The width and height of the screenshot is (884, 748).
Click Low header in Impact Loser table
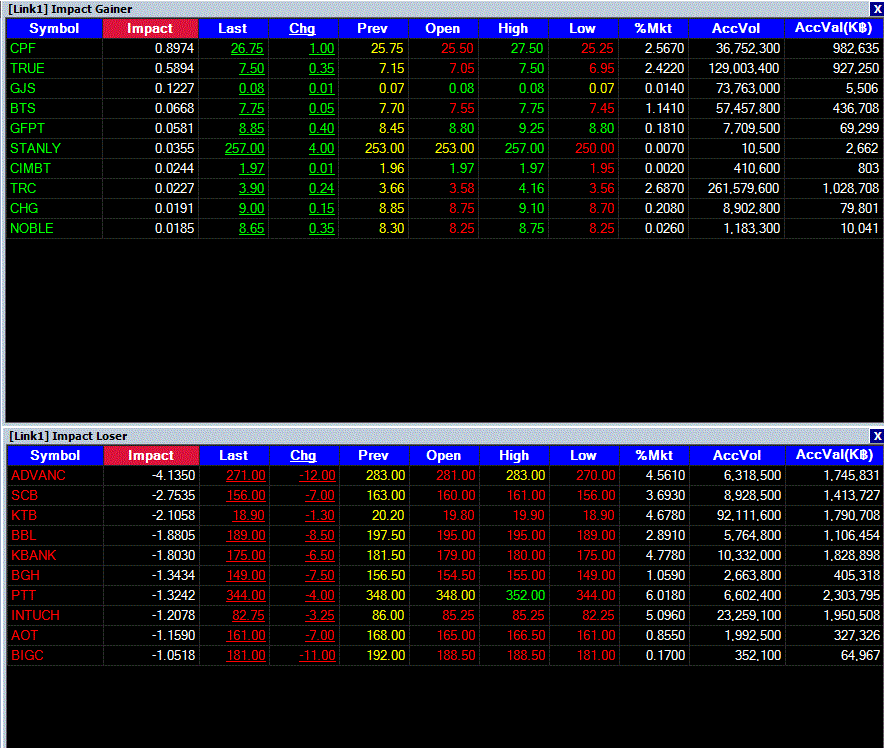coord(584,455)
